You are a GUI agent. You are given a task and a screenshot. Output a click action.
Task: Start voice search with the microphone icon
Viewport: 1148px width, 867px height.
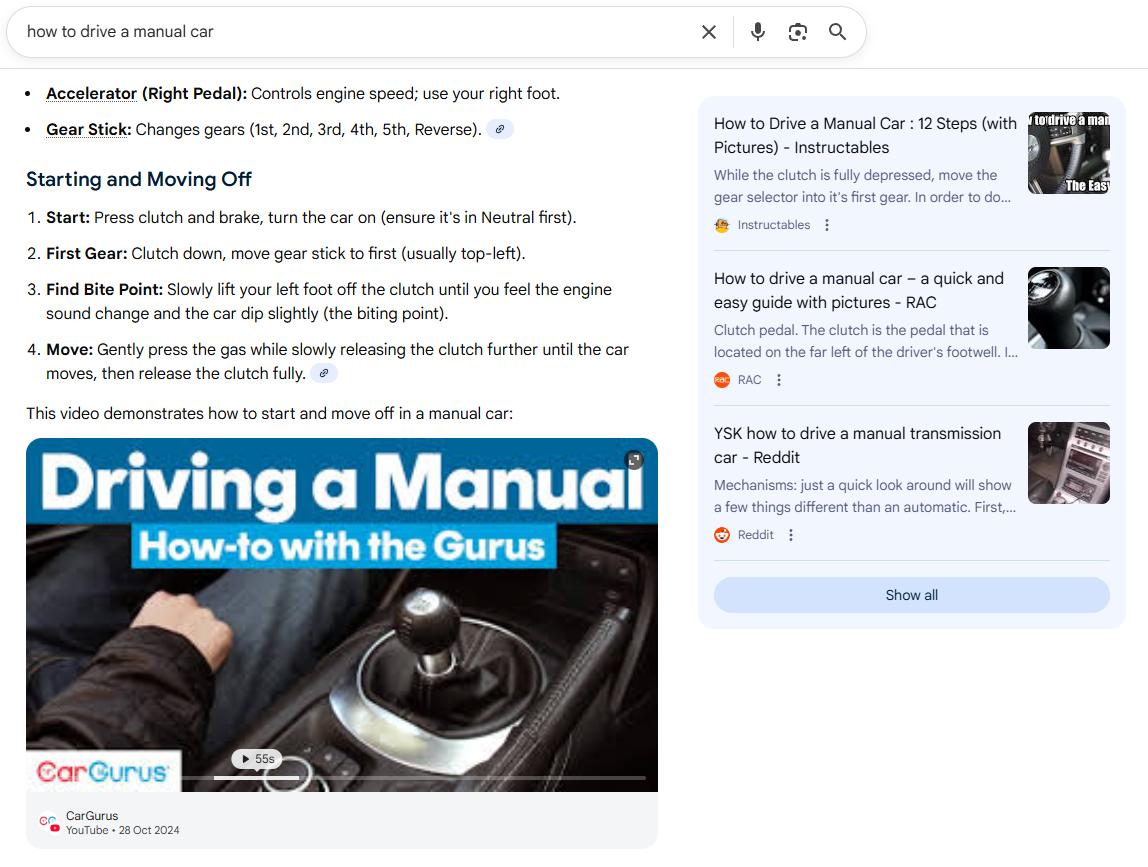coord(758,32)
